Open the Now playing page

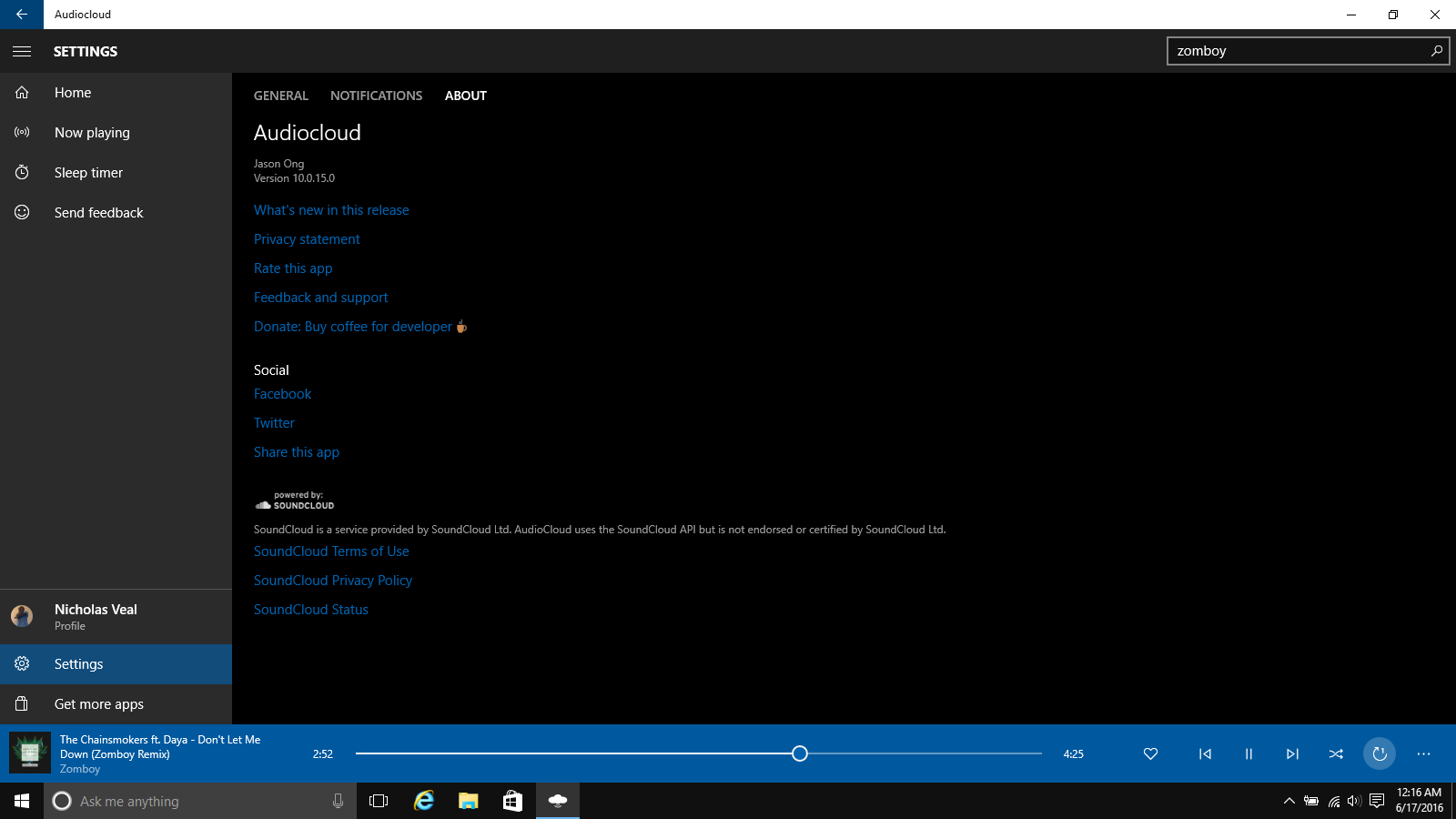click(116, 133)
